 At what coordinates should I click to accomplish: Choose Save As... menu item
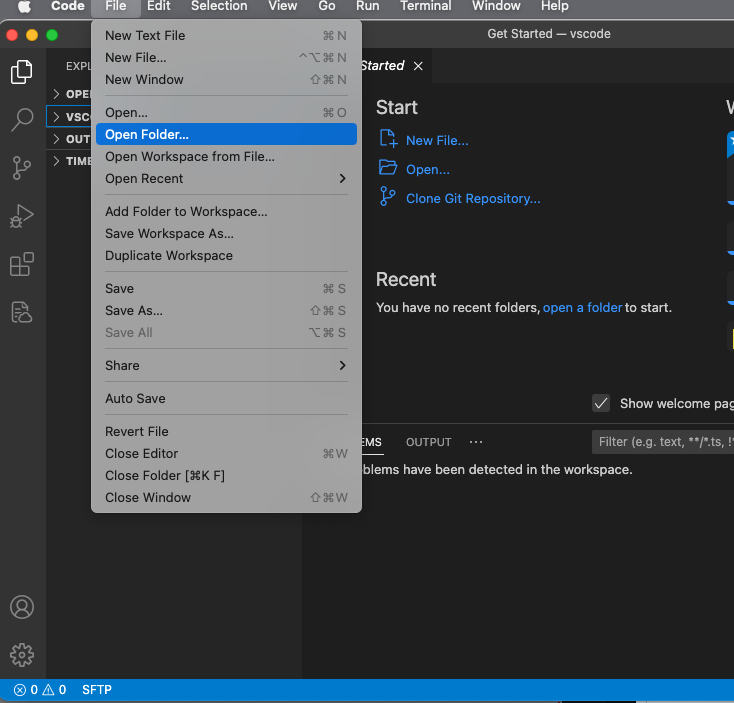pyautogui.click(x=226, y=310)
